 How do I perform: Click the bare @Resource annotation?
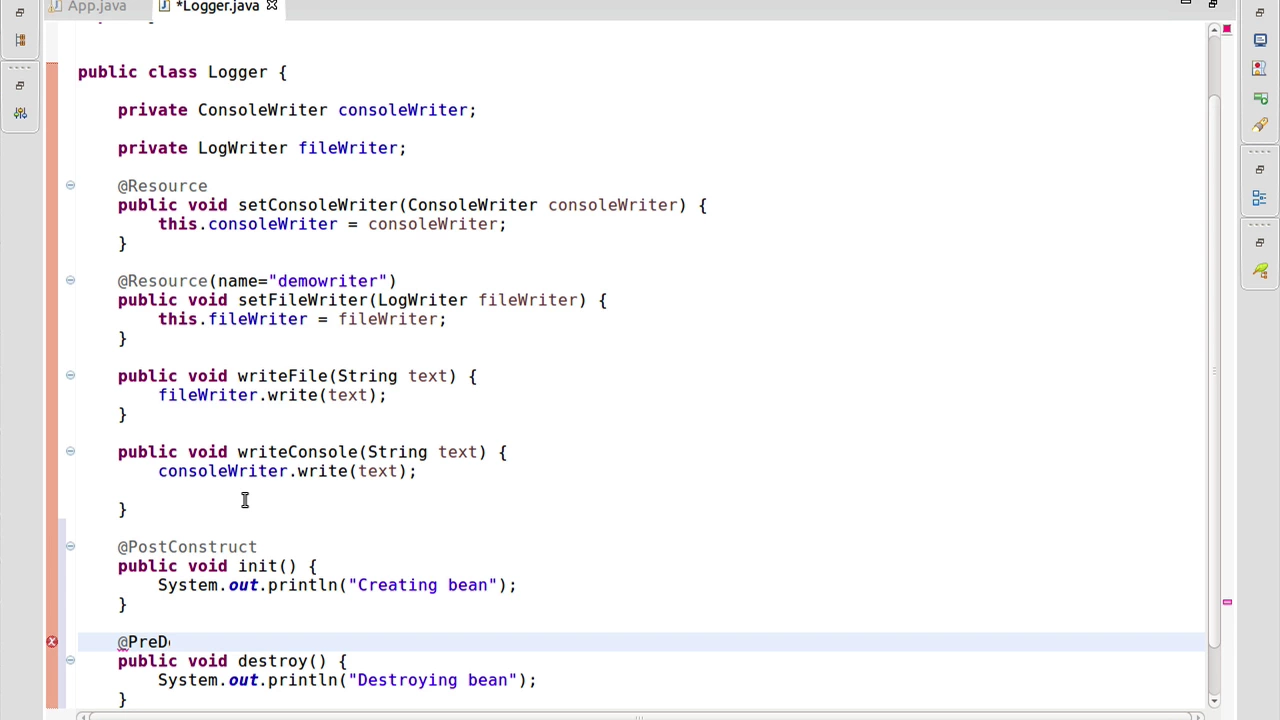[x=162, y=186]
